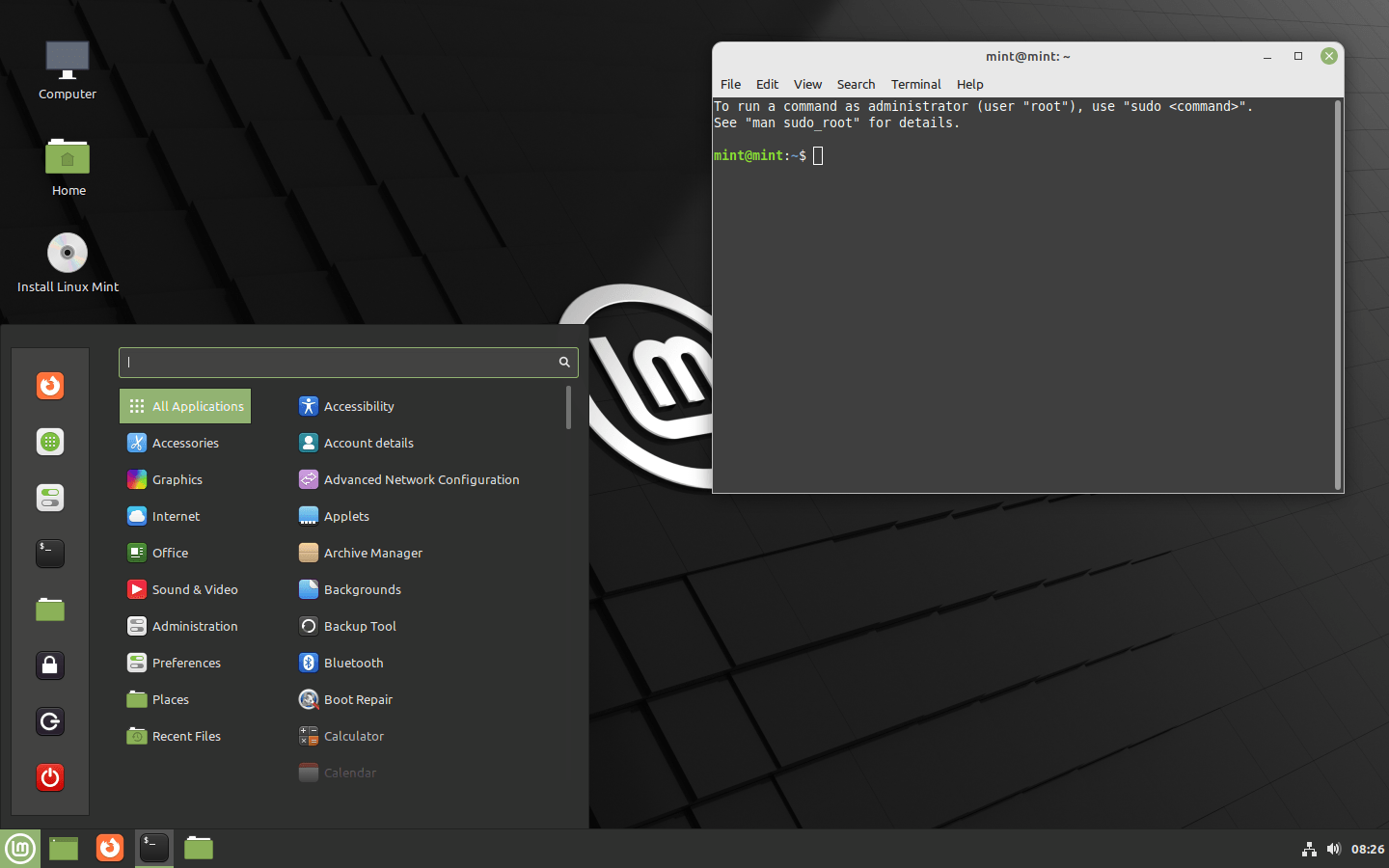The image size is (1389, 868).
Task: Open View menu in Terminal window
Action: pos(807,84)
